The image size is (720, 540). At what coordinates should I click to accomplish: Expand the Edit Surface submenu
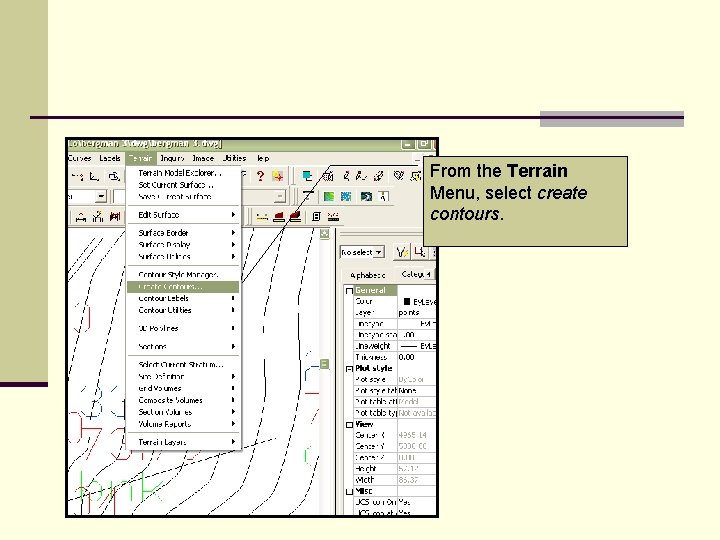pyautogui.click(x=183, y=215)
